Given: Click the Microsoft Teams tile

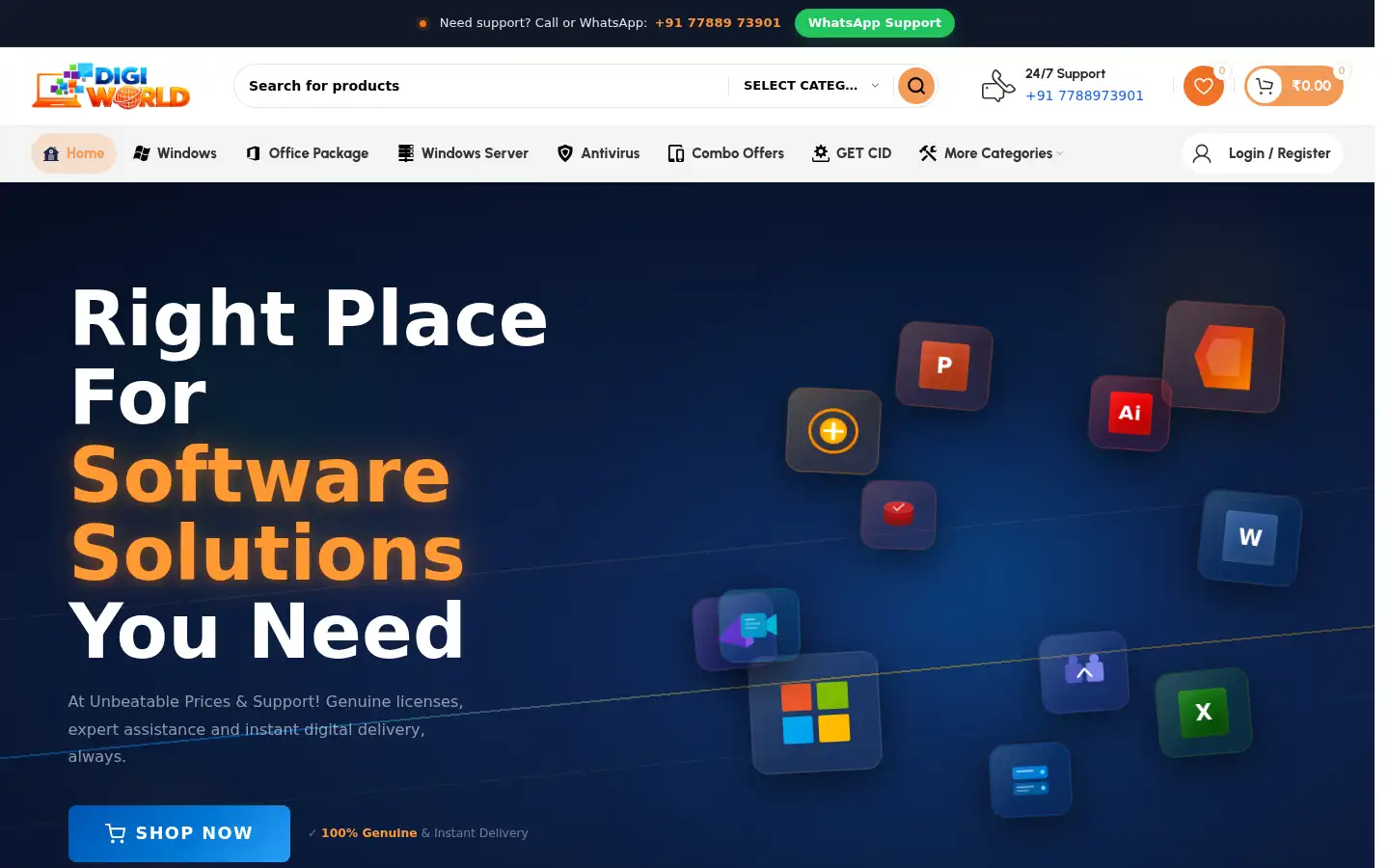Looking at the screenshot, I should [x=1084, y=670].
